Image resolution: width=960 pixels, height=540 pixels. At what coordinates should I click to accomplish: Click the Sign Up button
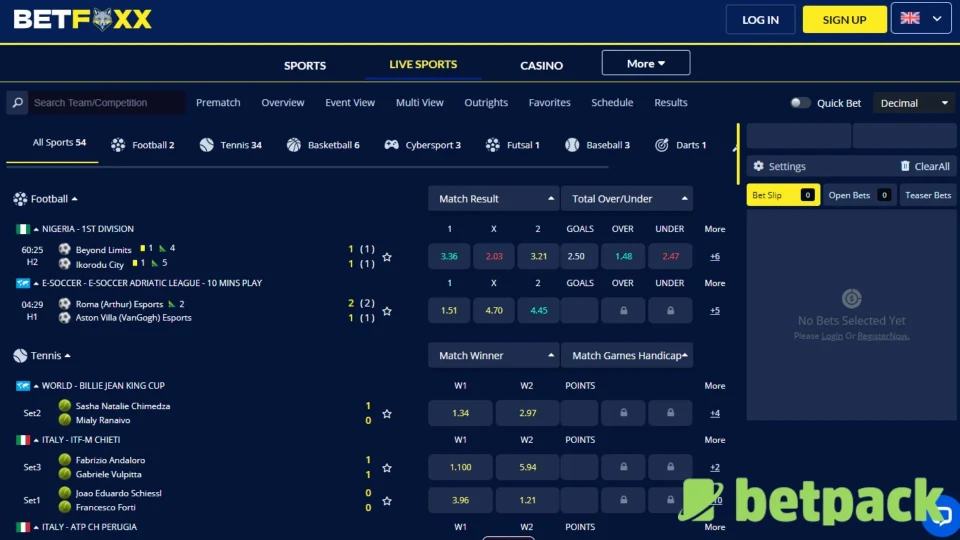[844, 20]
